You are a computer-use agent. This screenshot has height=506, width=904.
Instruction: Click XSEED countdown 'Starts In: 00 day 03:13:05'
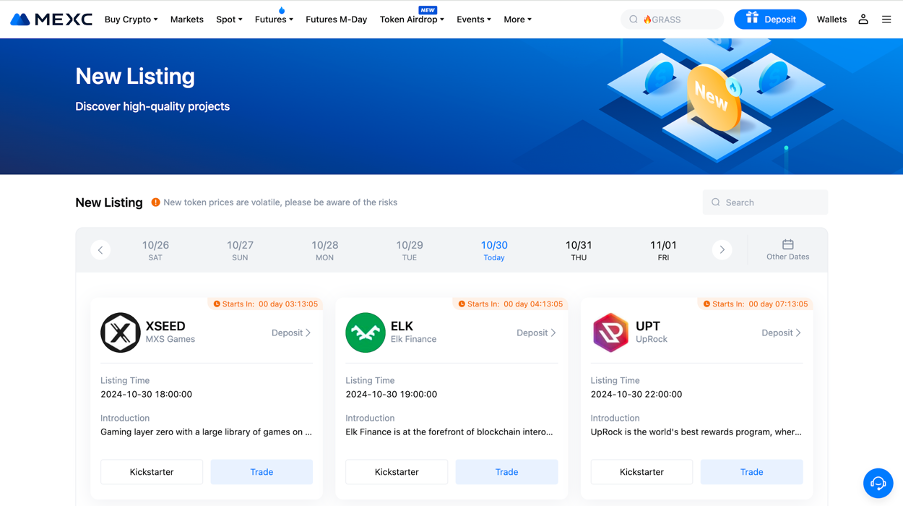click(x=265, y=304)
